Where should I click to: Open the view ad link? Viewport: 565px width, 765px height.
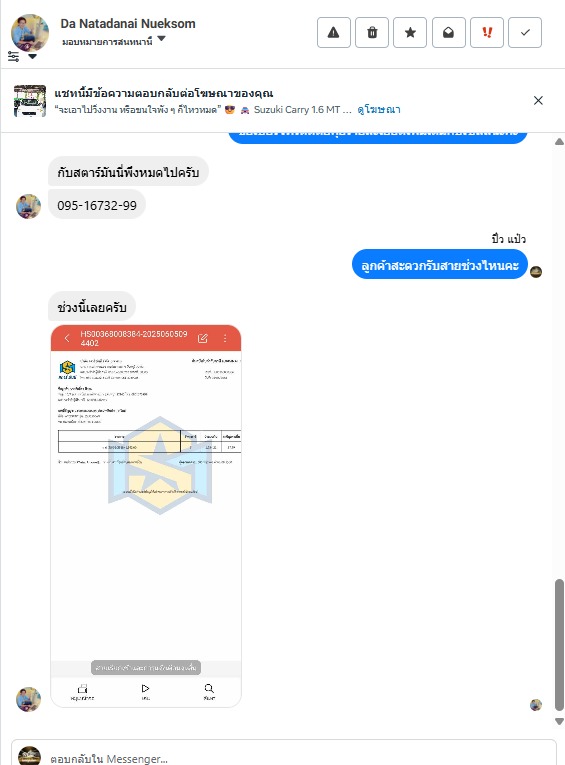click(x=379, y=110)
